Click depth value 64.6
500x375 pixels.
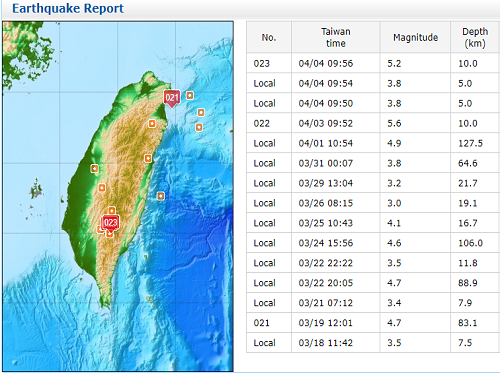point(468,163)
